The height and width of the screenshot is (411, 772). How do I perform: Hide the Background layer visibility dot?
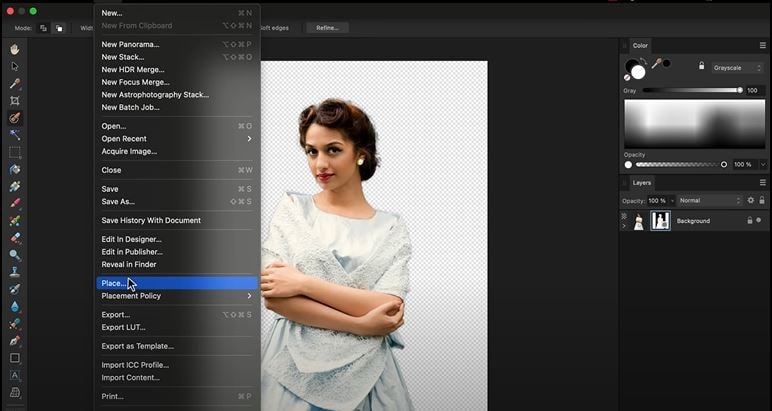coord(759,221)
